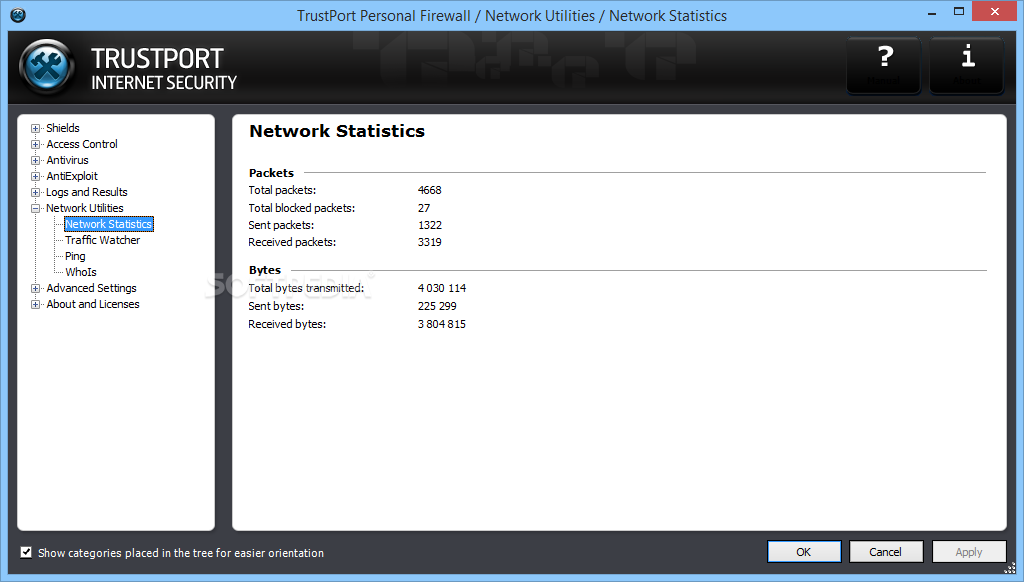
Task: Click the Bytes section header
Action: (264, 270)
